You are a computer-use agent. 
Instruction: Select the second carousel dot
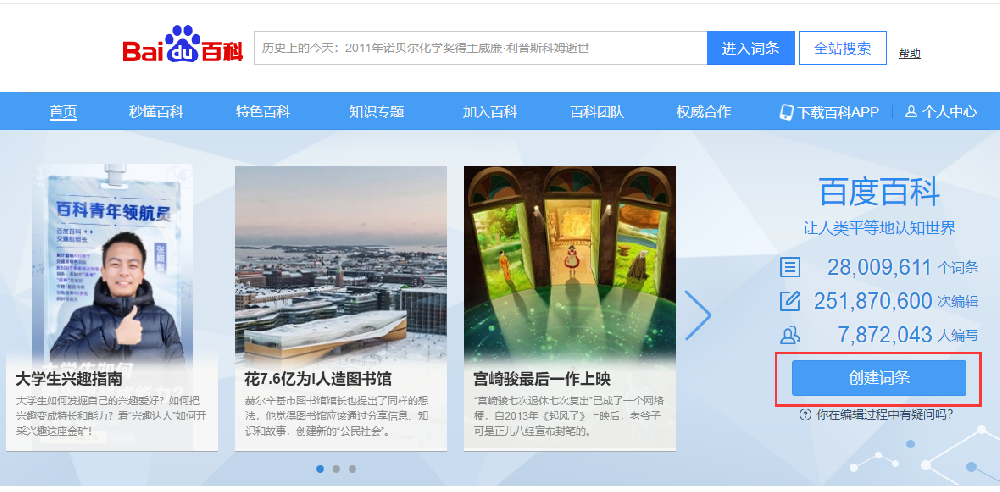tap(336, 469)
